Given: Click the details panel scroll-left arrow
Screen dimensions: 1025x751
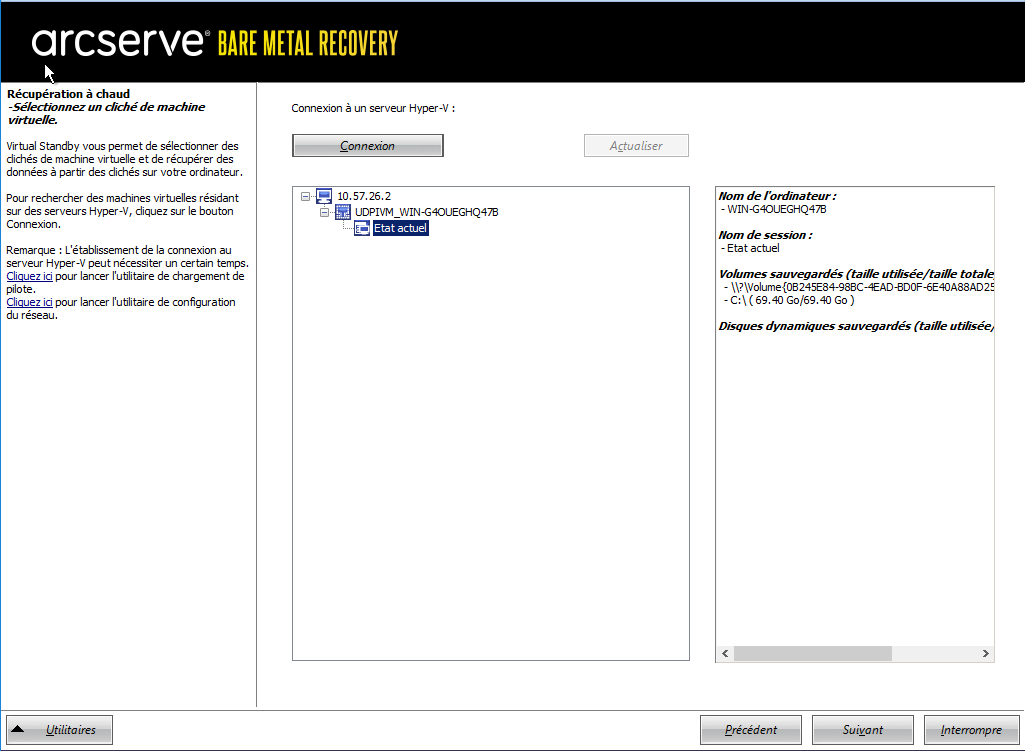Looking at the screenshot, I should tap(725, 654).
